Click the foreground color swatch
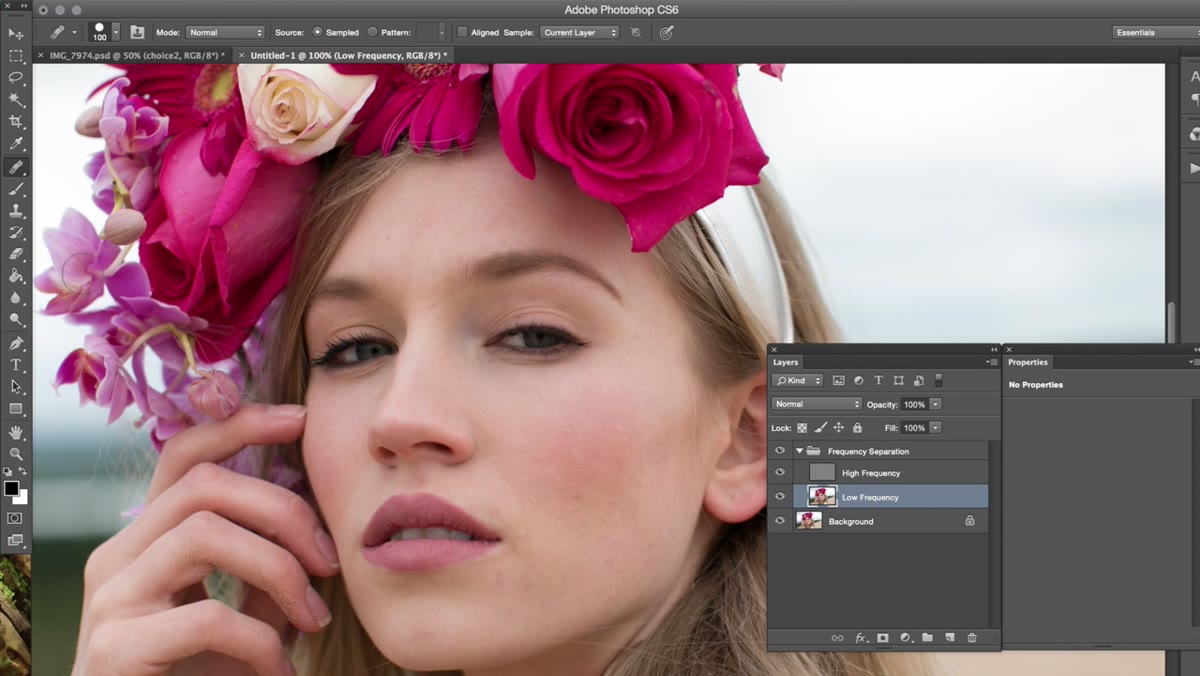Viewport: 1200px width, 676px height. click(x=12, y=488)
